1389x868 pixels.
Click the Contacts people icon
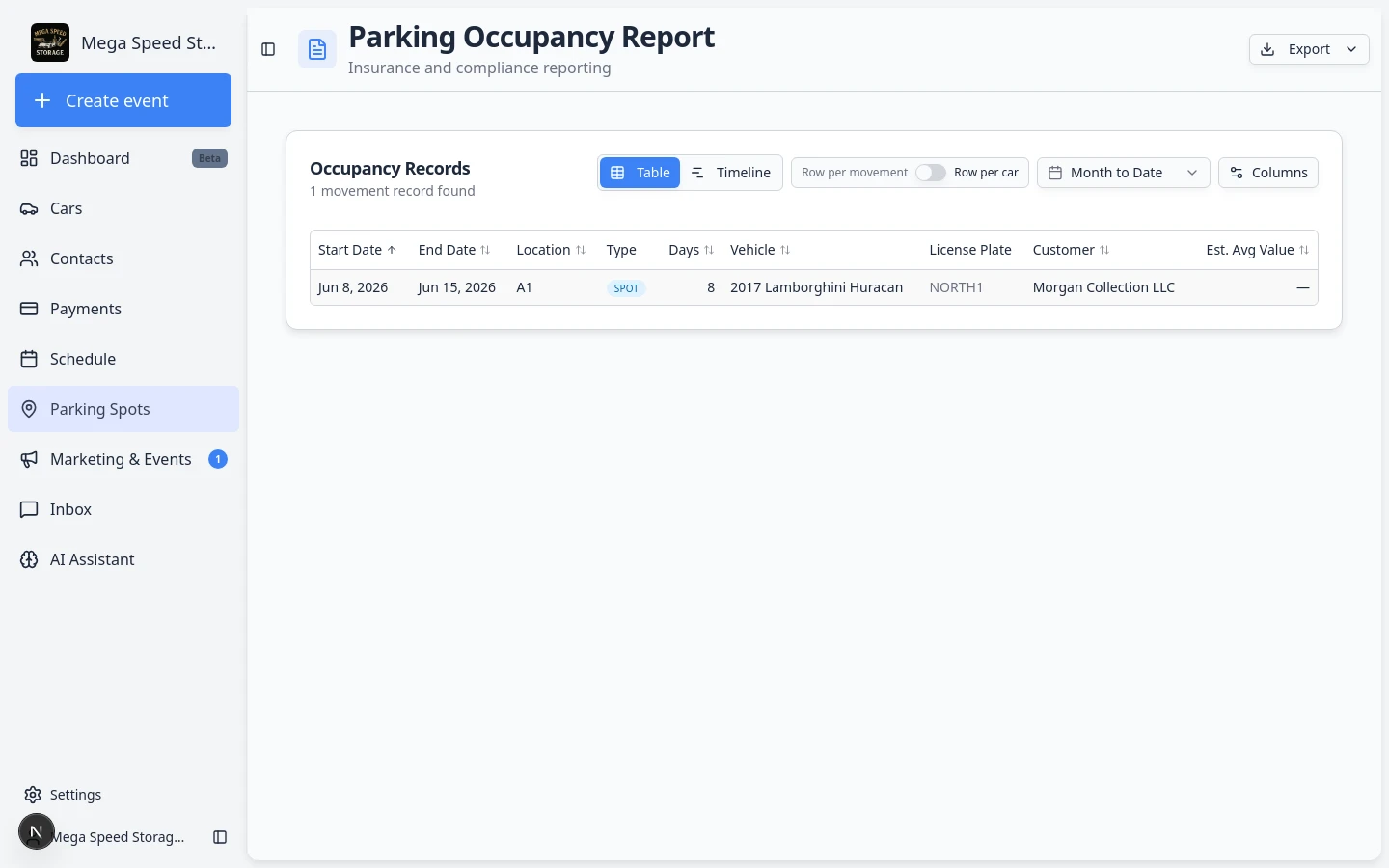[x=29, y=258]
